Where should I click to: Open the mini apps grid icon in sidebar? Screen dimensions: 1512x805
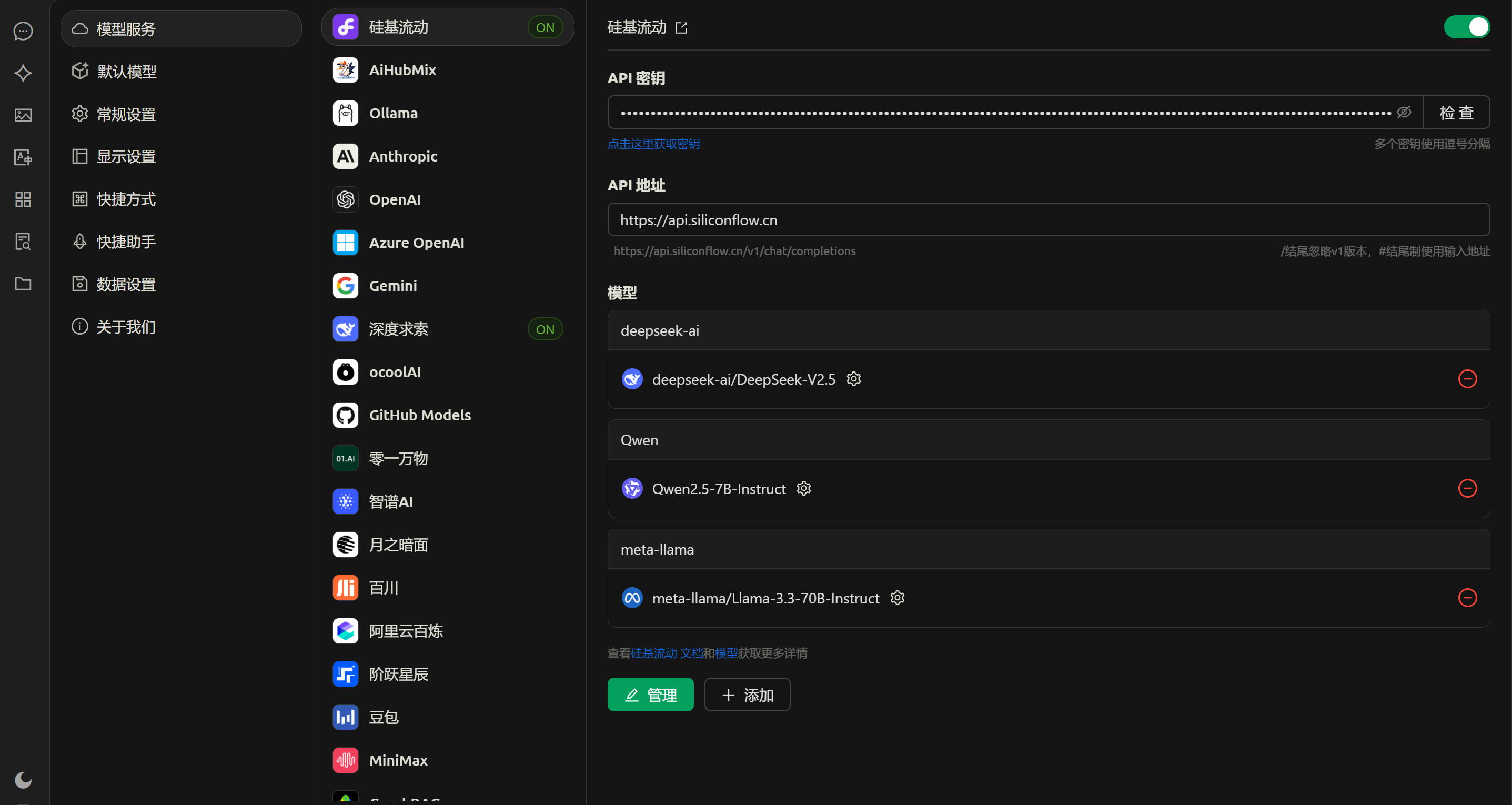click(x=23, y=199)
